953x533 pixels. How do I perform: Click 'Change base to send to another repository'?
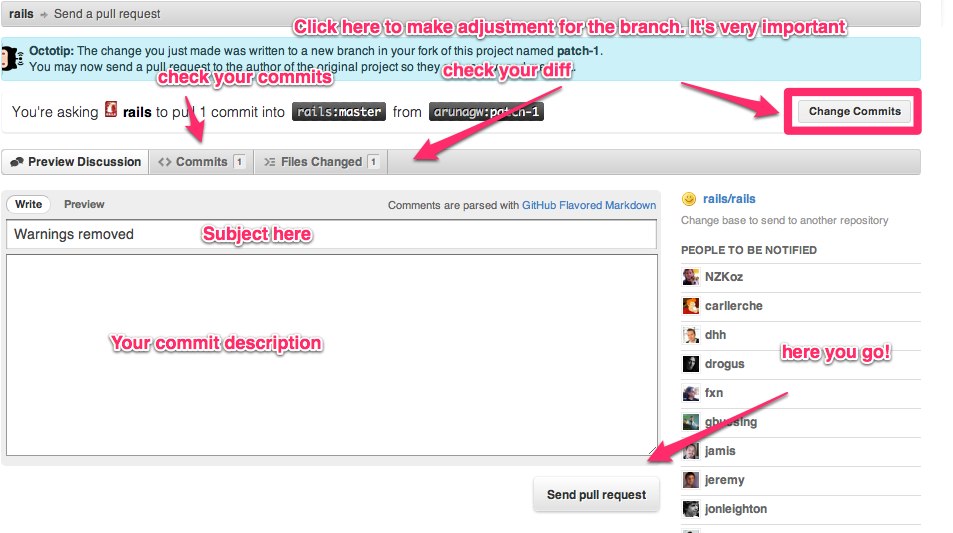785,220
